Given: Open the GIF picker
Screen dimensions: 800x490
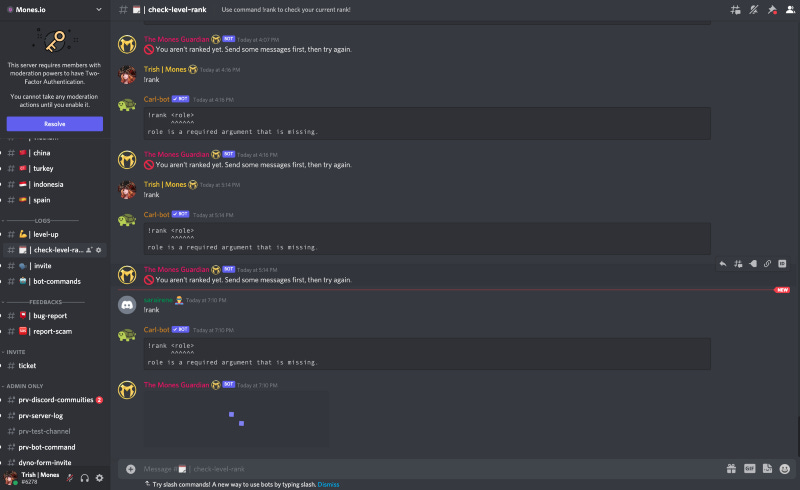Looking at the screenshot, I should pyautogui.click(x=749, y=469).
